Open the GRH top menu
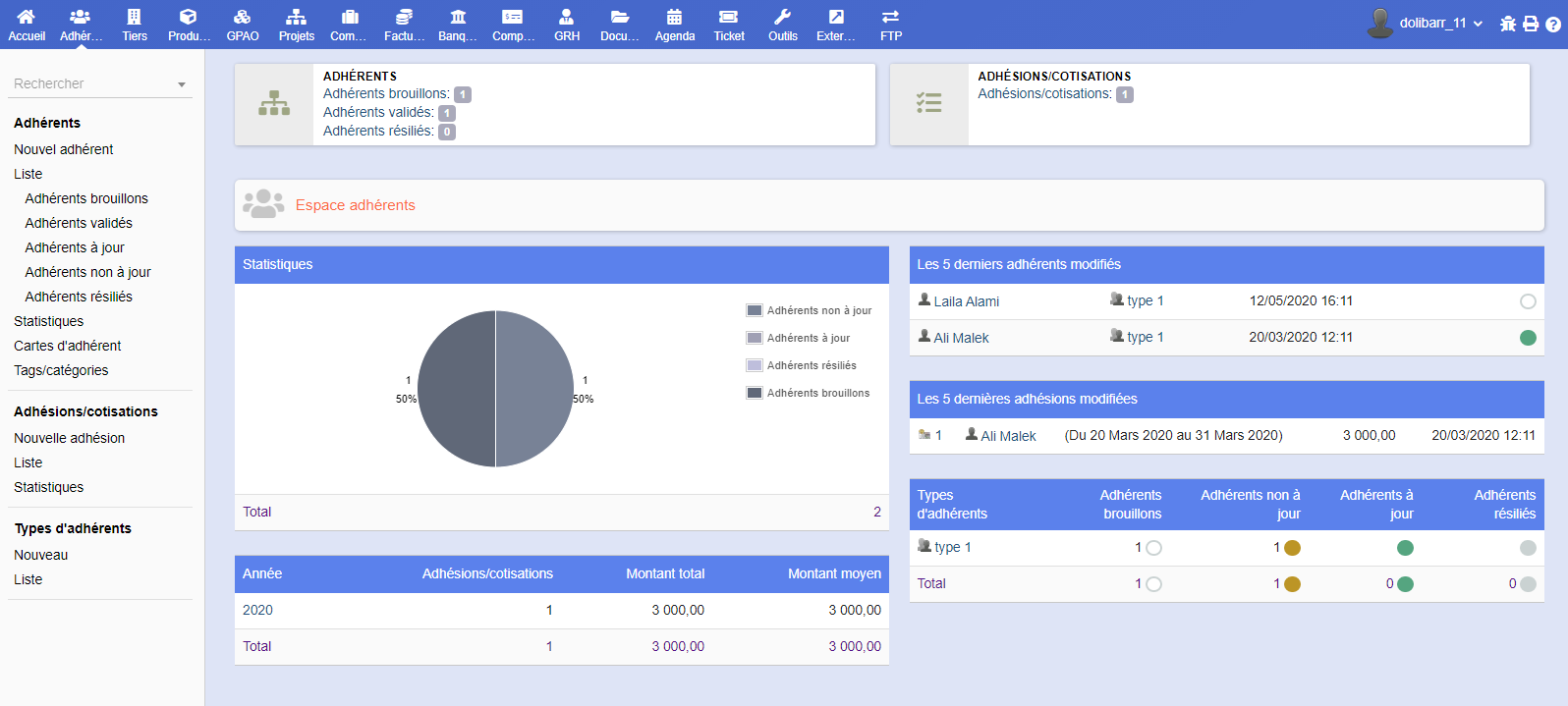This screenshot has height=706, width=1568. (x=566, y=25)
